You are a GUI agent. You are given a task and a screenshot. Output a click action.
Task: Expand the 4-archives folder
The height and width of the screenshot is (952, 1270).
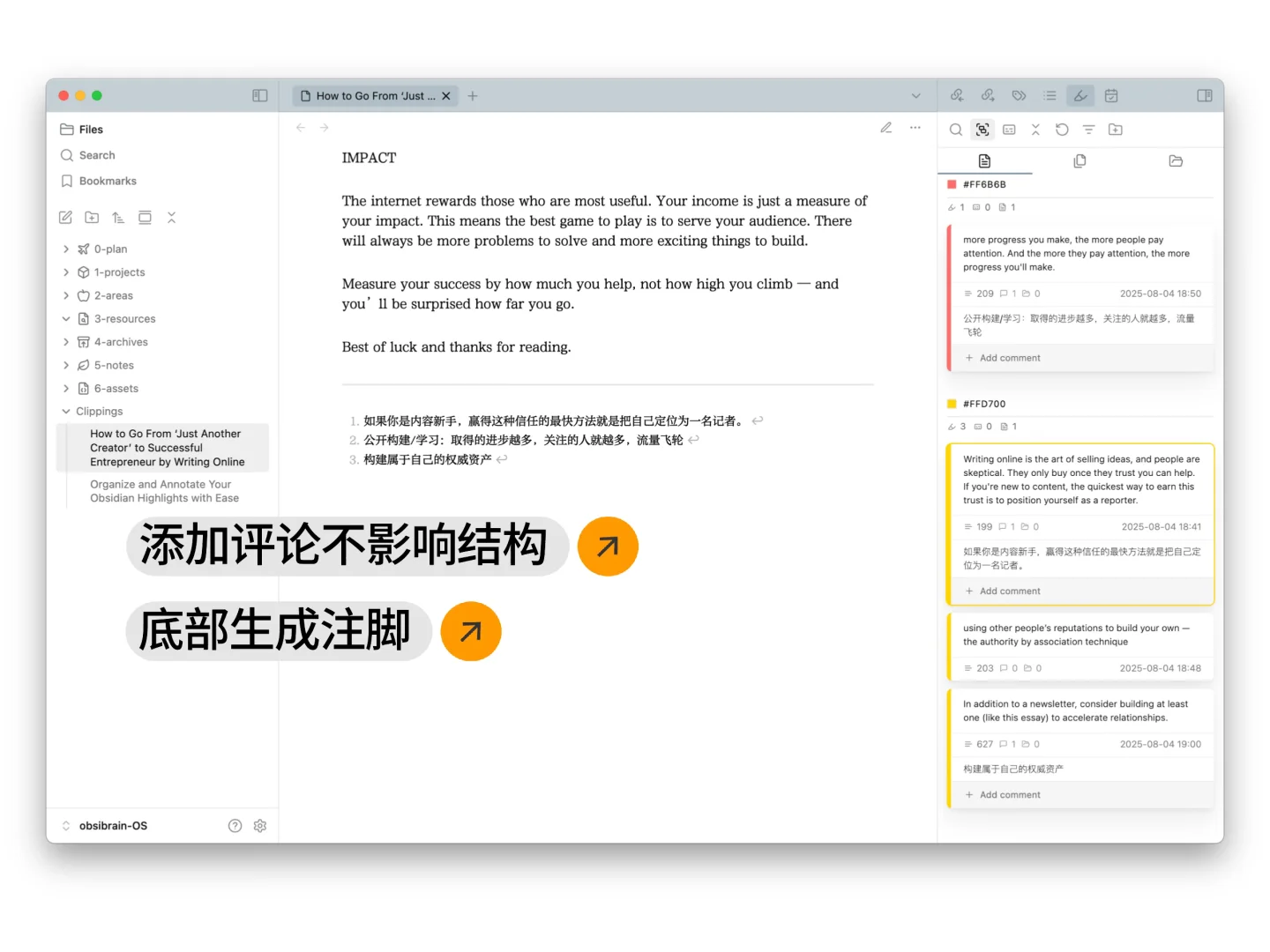(66, 342)
